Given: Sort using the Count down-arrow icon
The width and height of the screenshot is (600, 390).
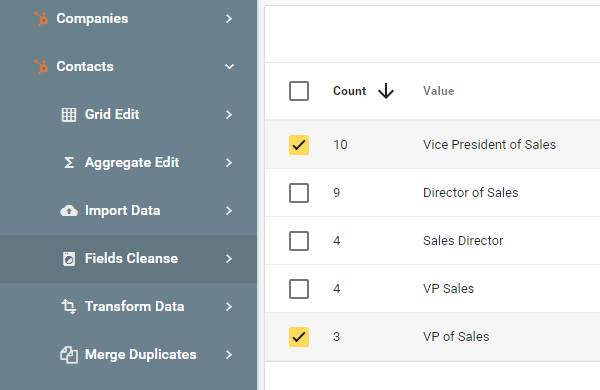Looking at the screenshot, I should [386, 91].
